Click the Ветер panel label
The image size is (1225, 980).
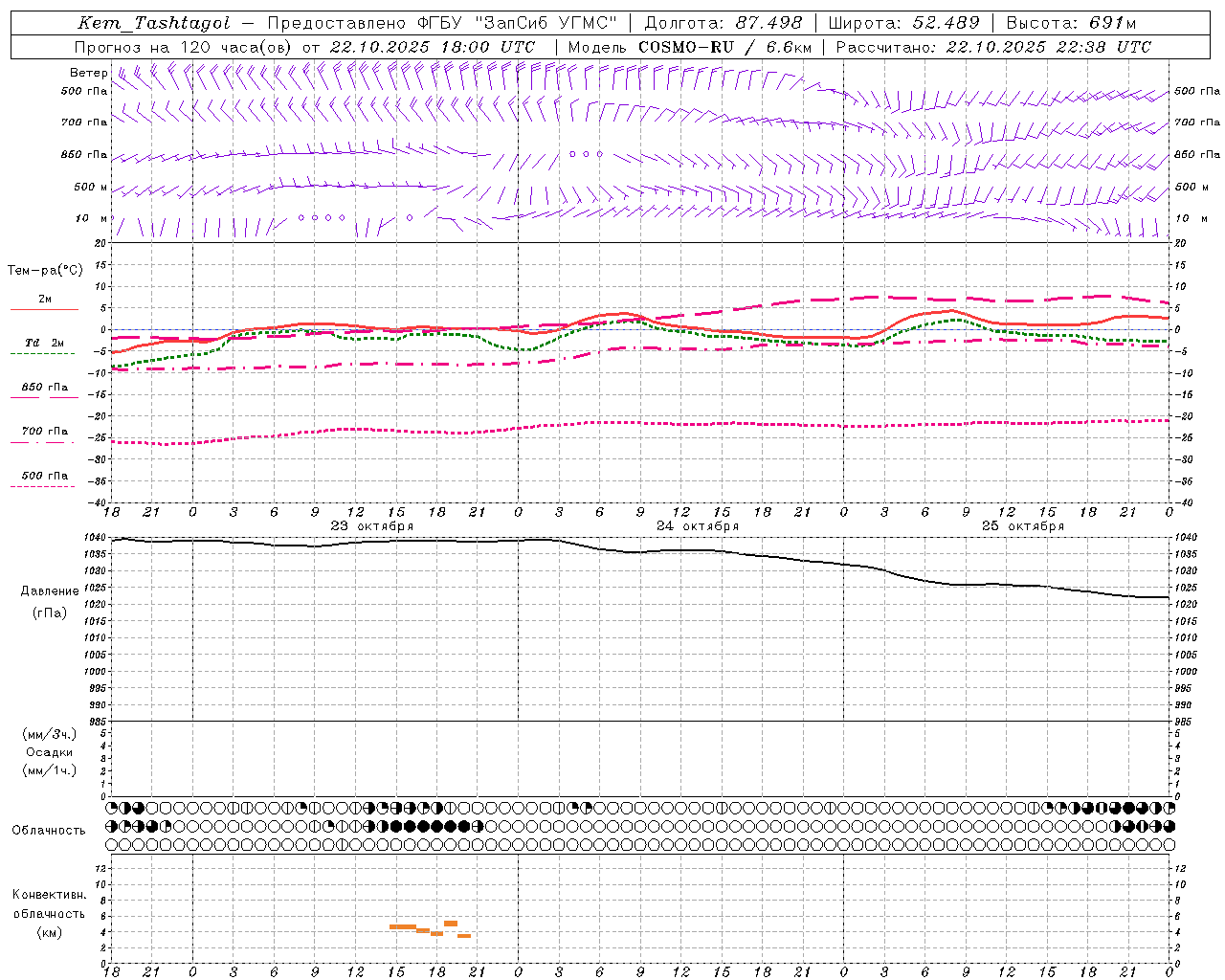pyautogui.click(x=88, y=73)
